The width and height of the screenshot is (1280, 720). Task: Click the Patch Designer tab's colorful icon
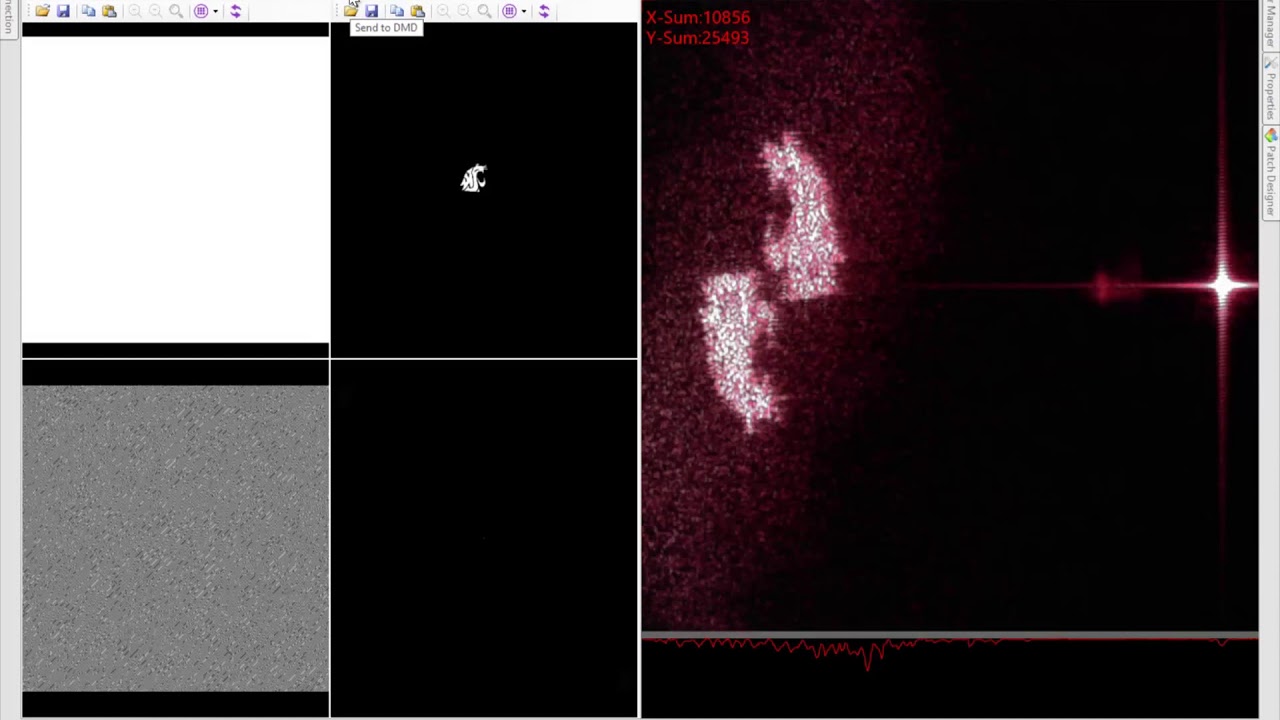(x=1270, y=135)
